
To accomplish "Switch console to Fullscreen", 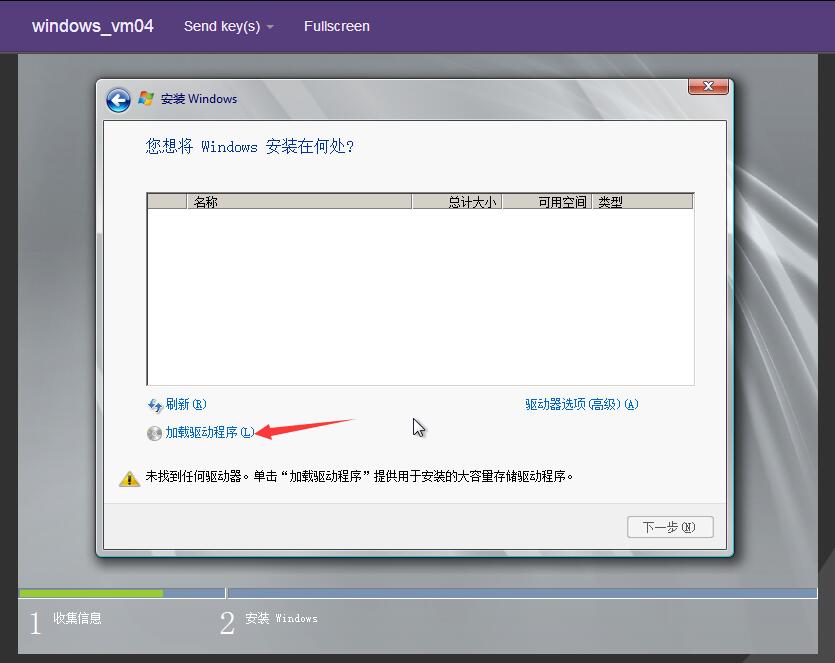I will [x=337, y=26].
